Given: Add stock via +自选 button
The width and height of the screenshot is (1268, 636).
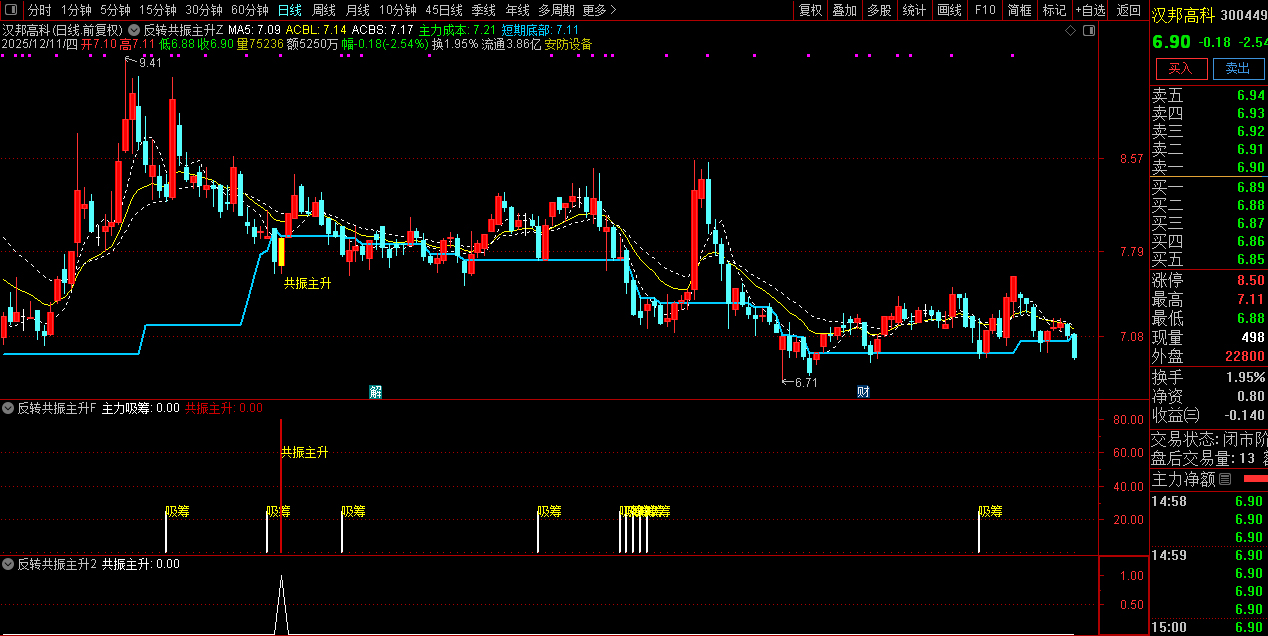Looking at the screenshot, I should click(1091, 10).
